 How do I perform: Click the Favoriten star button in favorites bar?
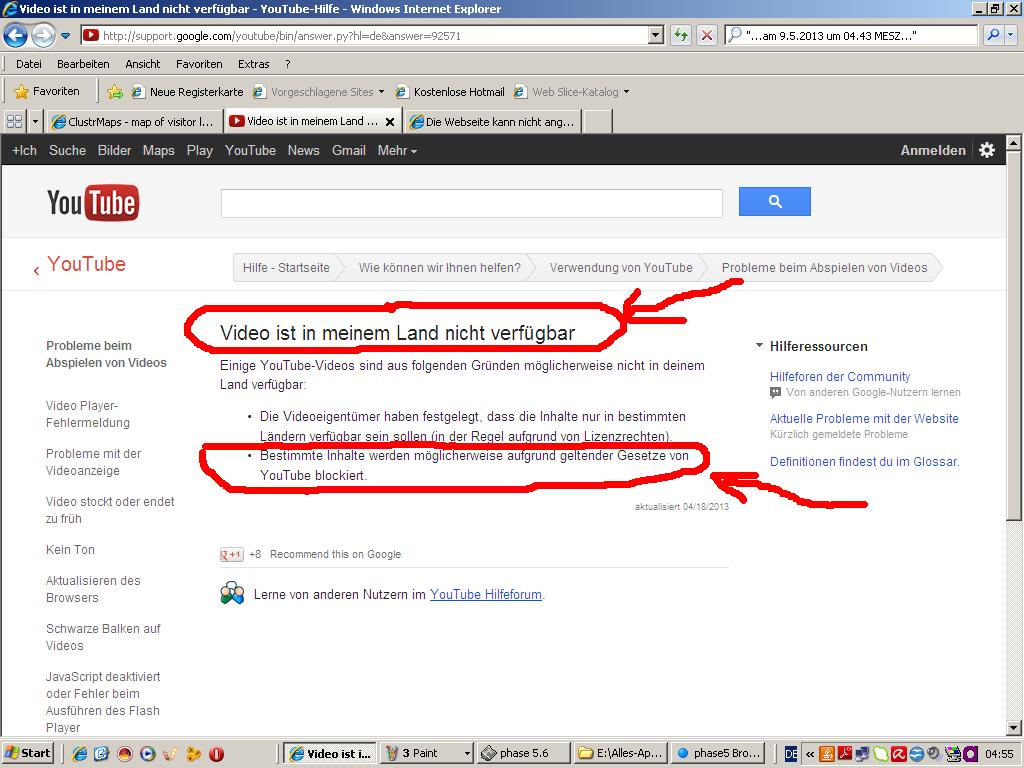pos(47,91)
